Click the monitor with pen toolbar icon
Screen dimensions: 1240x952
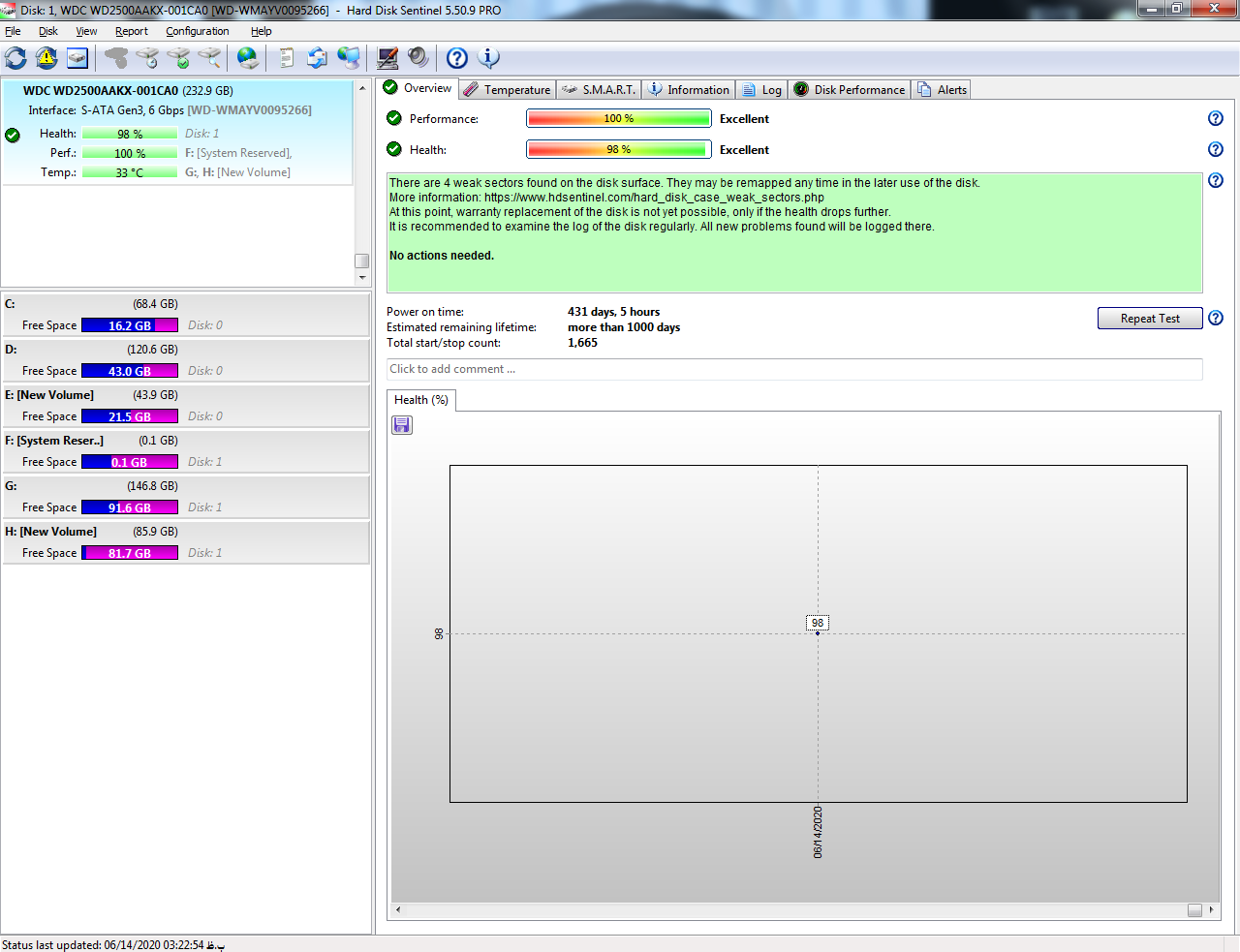(387, 58)
